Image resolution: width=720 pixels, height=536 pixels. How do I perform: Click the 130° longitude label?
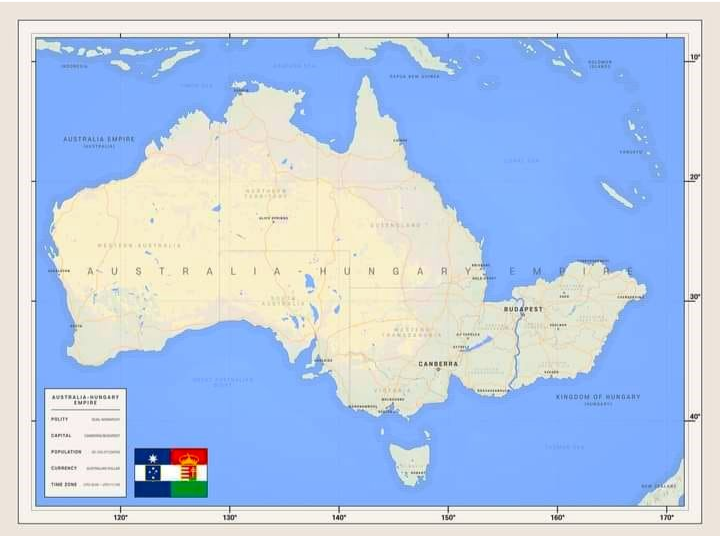coord(230,518)
